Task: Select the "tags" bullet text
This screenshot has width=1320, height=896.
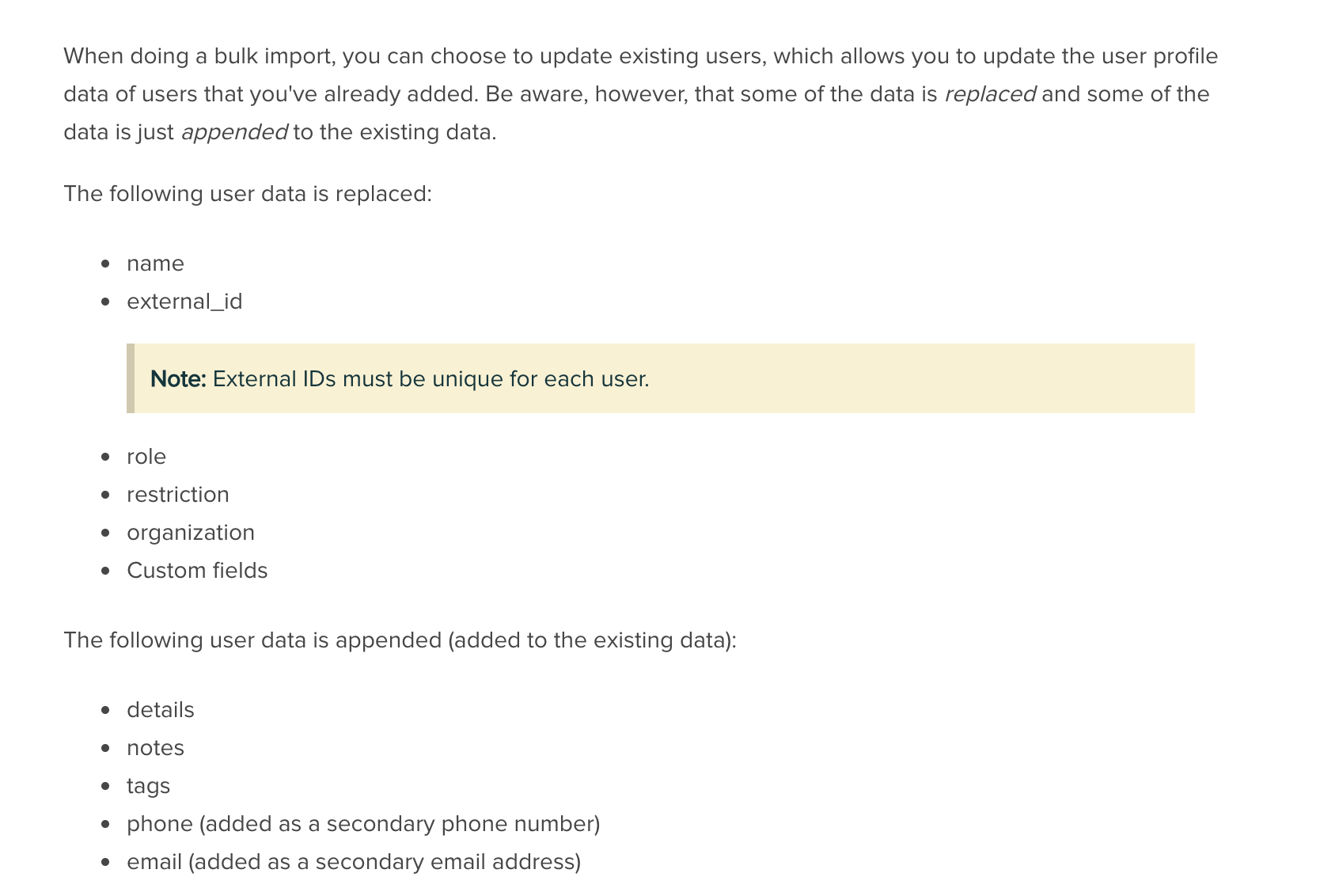Action: (148, 786)
